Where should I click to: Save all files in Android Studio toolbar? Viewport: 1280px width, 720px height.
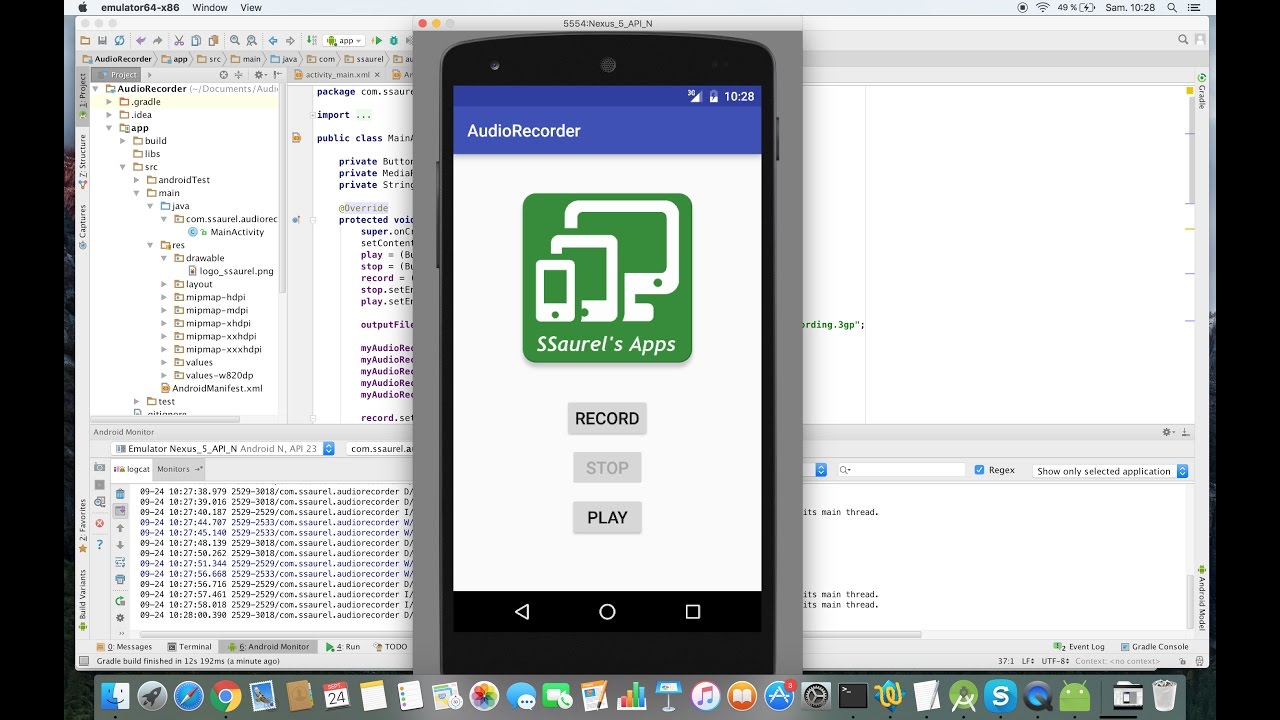pyautogui.click(x=102, y=40)
